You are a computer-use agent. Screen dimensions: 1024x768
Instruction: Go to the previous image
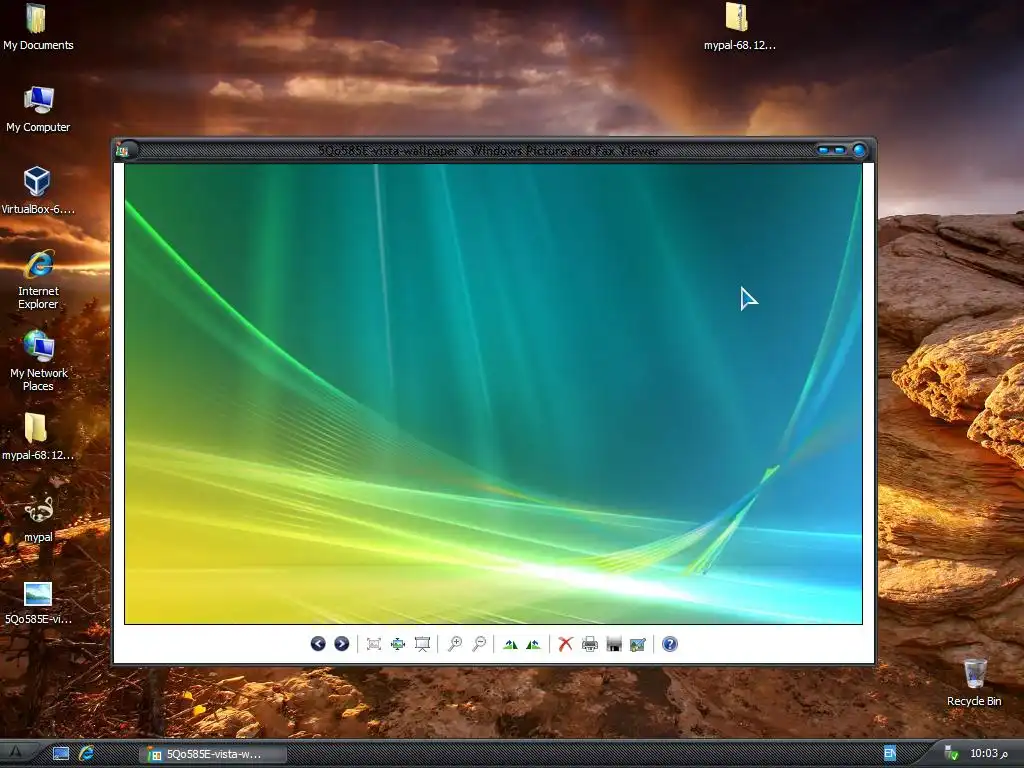tap(318, 644)
